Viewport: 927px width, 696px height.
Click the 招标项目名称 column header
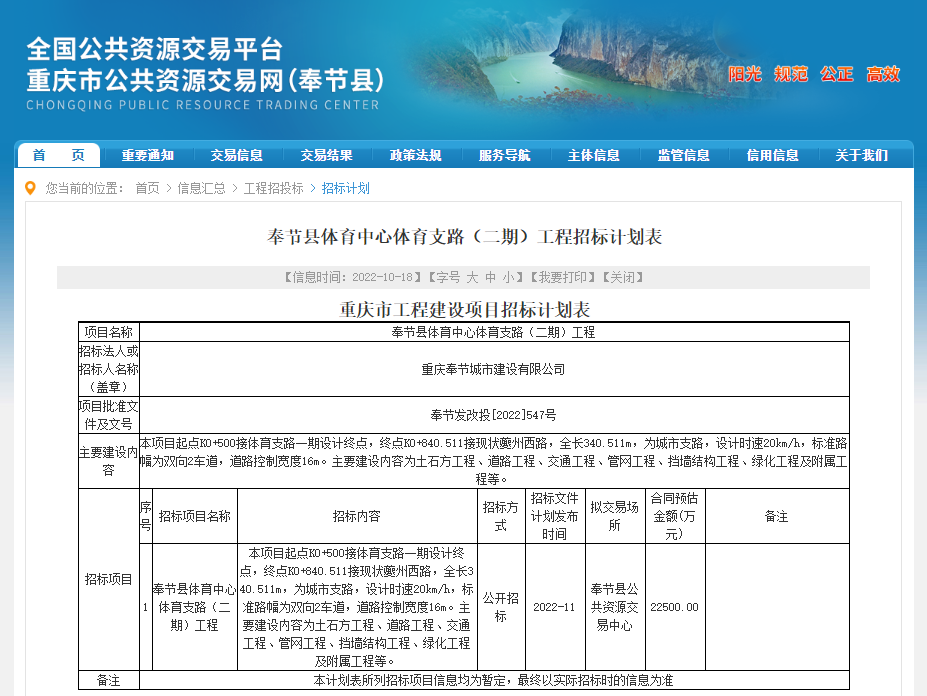pyautogui.click(x=195, y=516)
